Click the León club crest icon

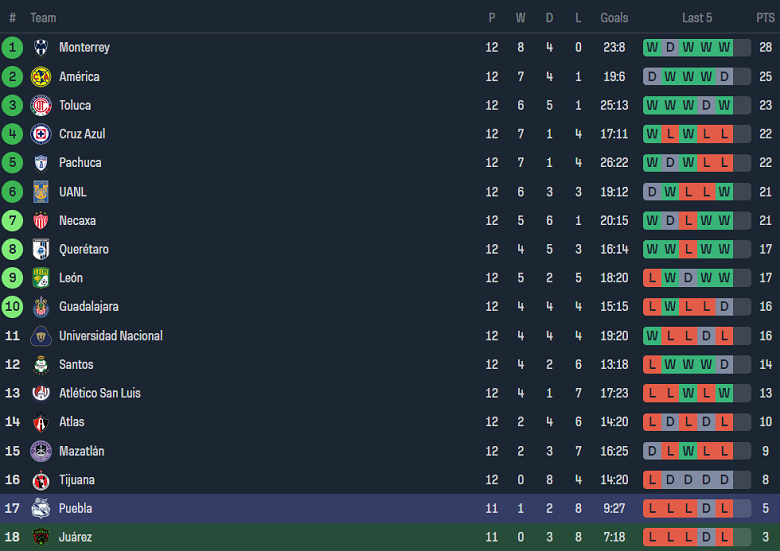coord(41,278)
